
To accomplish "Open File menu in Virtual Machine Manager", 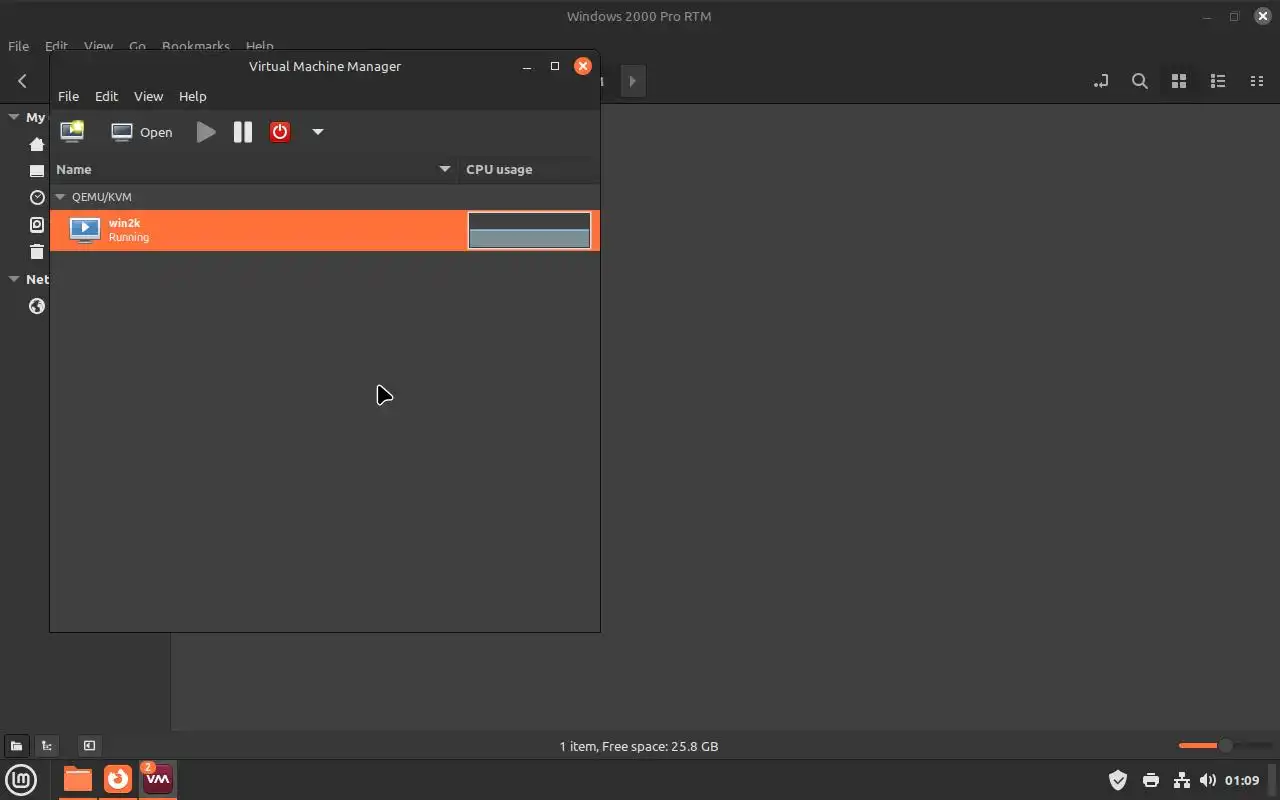I will point(68,96).
